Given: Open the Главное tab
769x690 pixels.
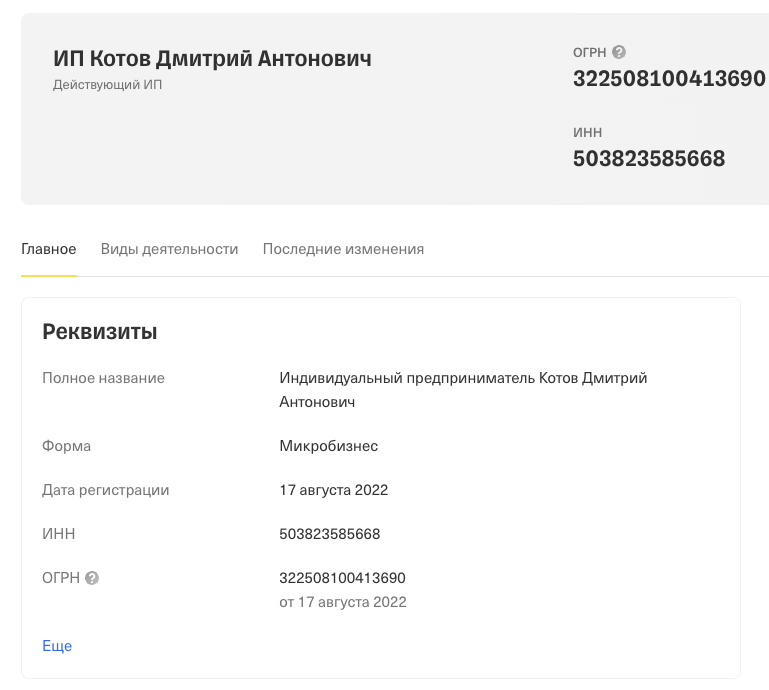Looking at the screenshot, I should point(49,249).
